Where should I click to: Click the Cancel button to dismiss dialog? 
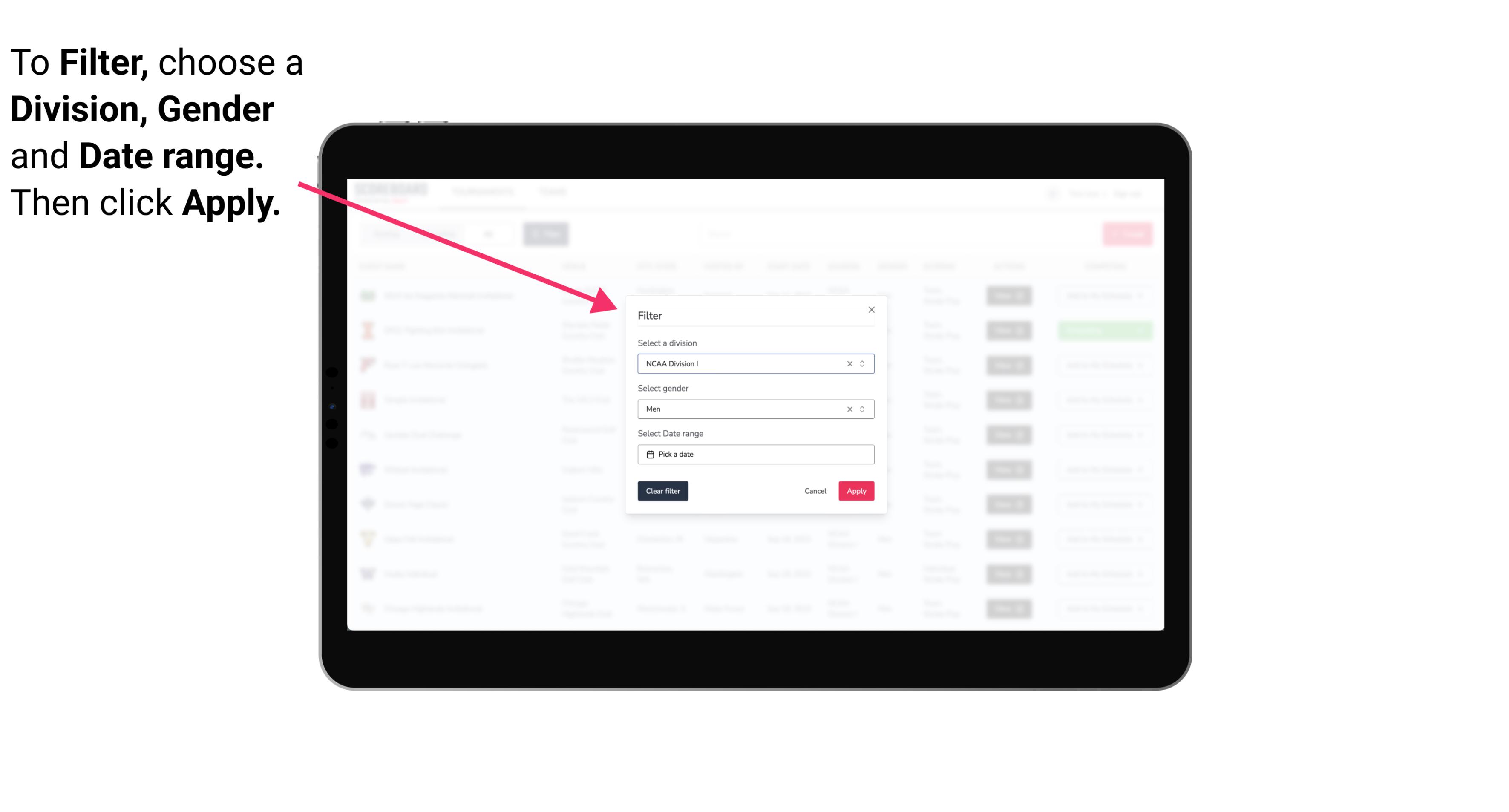(x=816, y=491)
